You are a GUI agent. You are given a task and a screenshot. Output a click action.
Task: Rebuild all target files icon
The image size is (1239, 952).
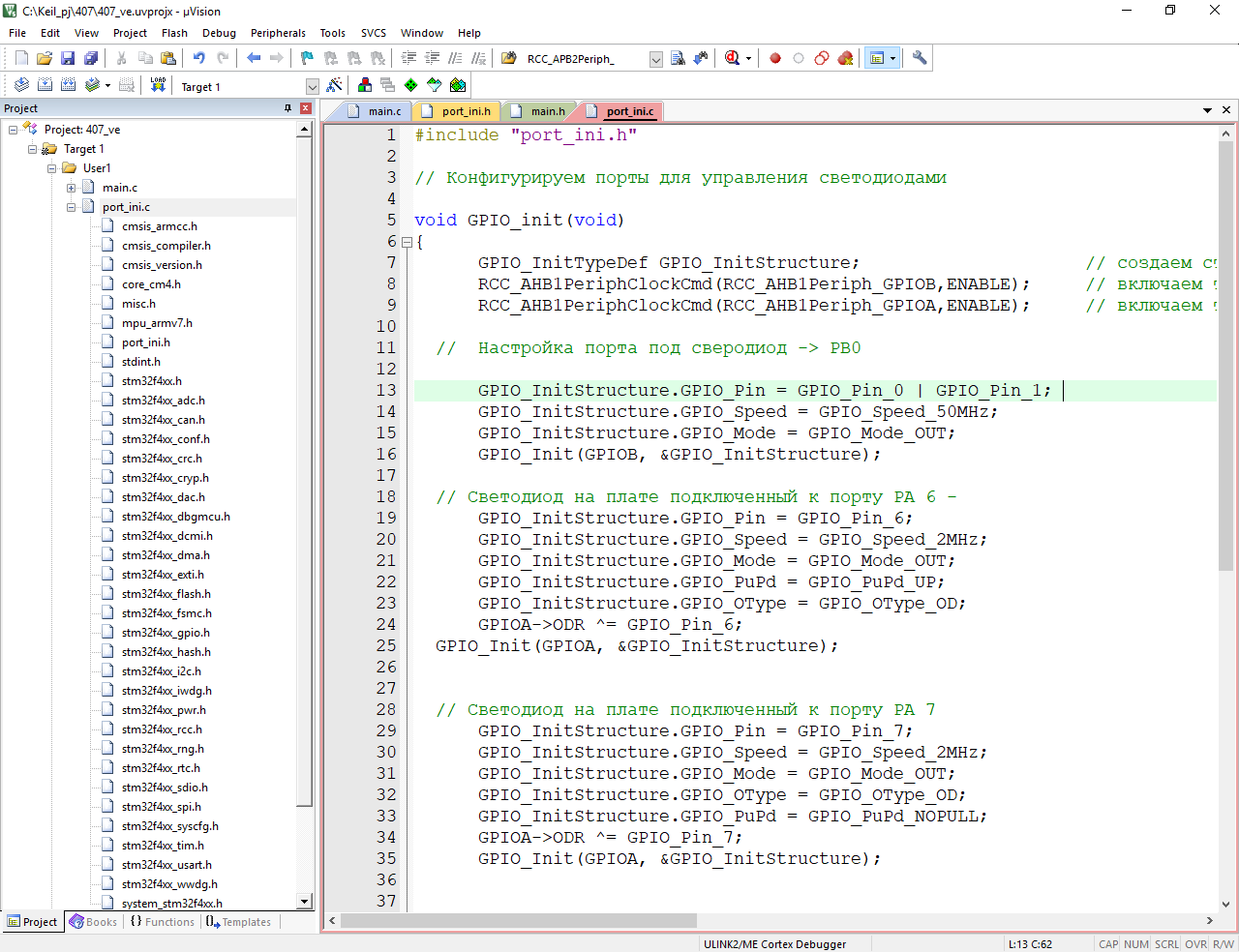[68, 85]
